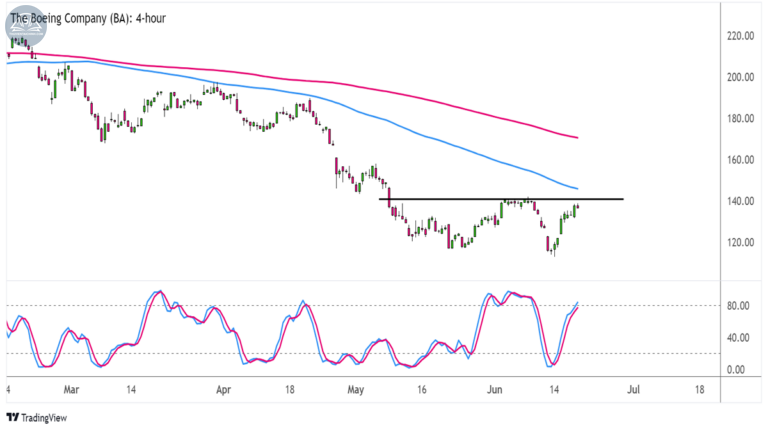Select the Jul date marker
This screenshot has width=768, height=432.
pyautogui.click(x=634, y=390)
